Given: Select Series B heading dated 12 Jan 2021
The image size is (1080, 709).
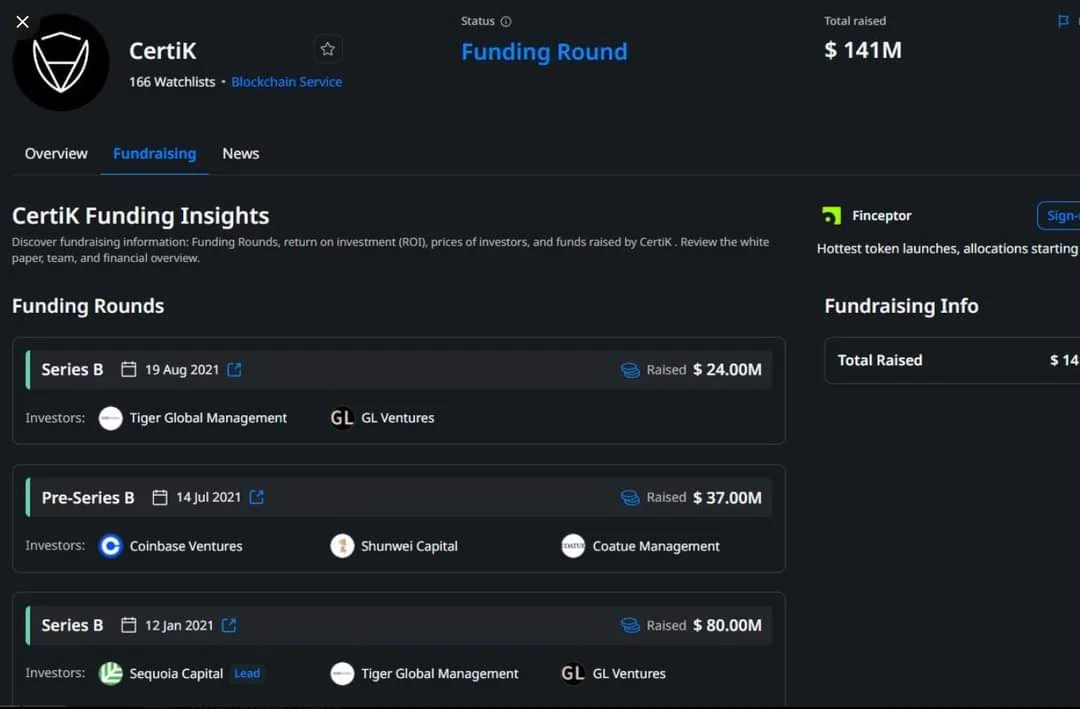Looking at the screenshot, I should [x=72, y=625].
